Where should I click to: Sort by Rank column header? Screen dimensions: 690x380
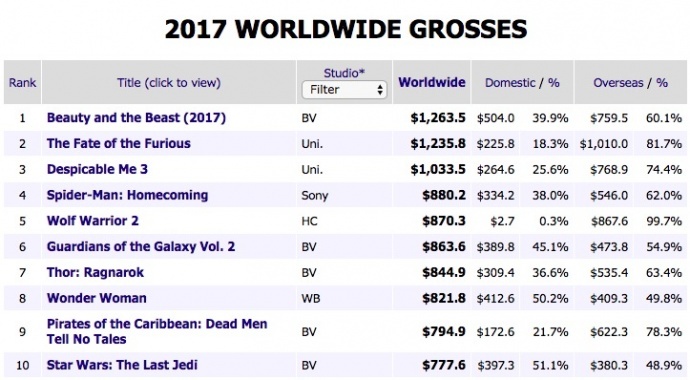(x=22, y=83)
